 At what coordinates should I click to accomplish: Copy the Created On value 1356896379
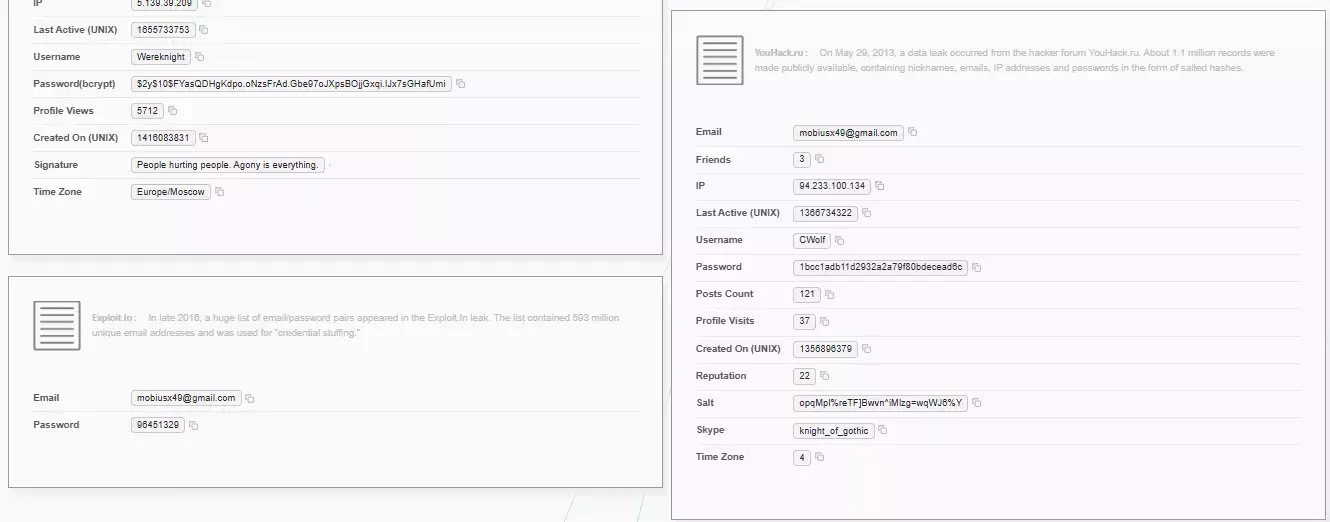[867, 349]
